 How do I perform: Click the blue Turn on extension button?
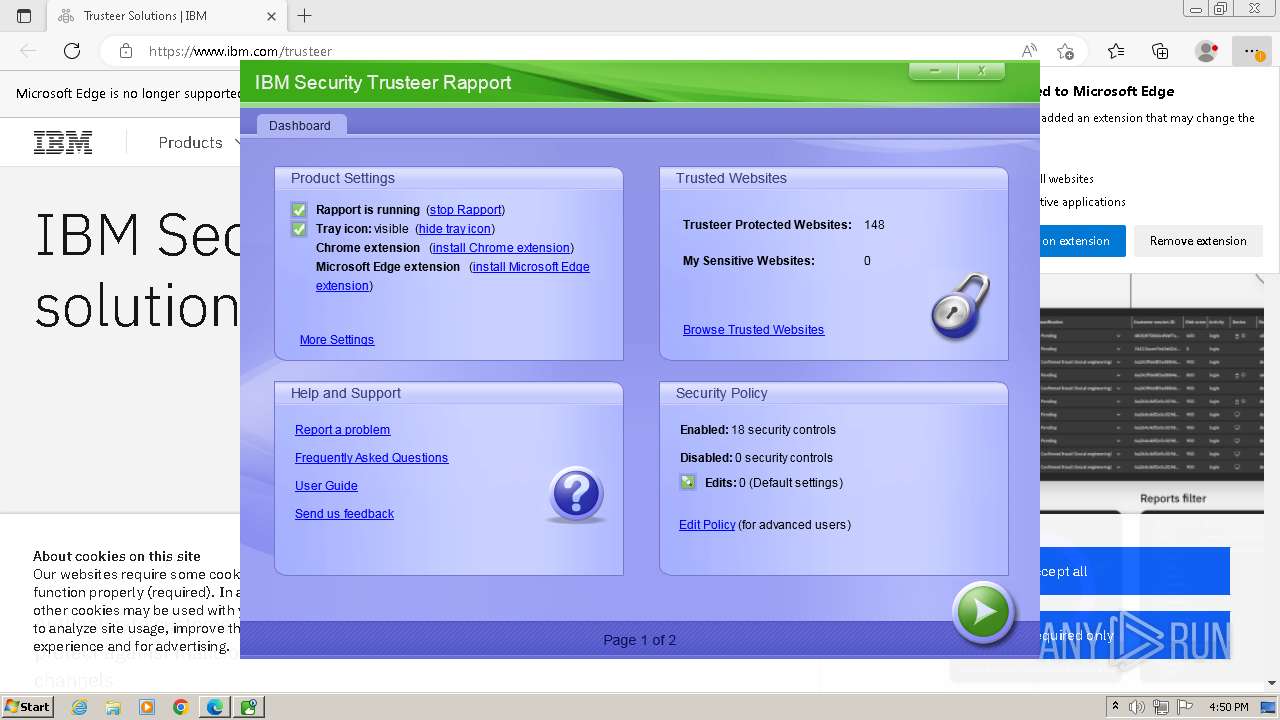(1082, 241)
